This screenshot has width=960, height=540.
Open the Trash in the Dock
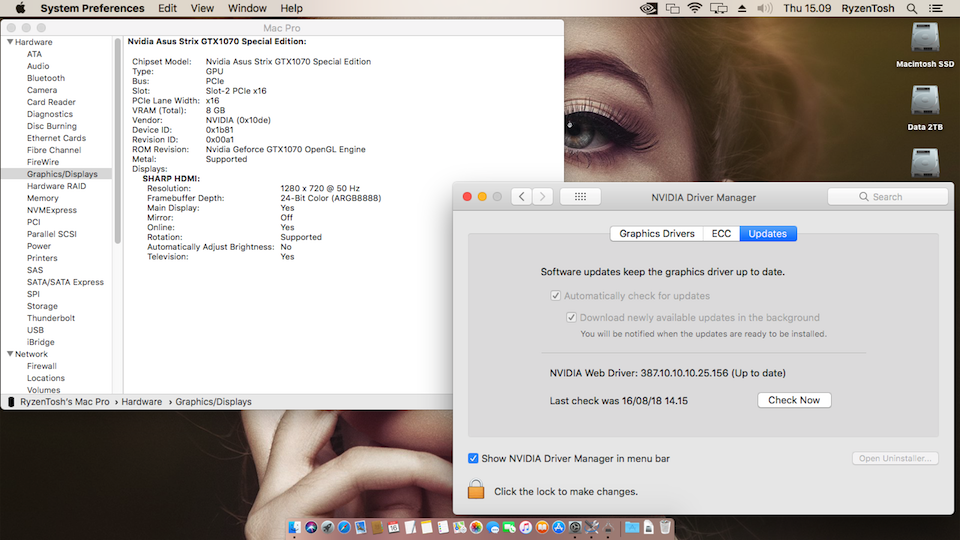pos(665,527)
